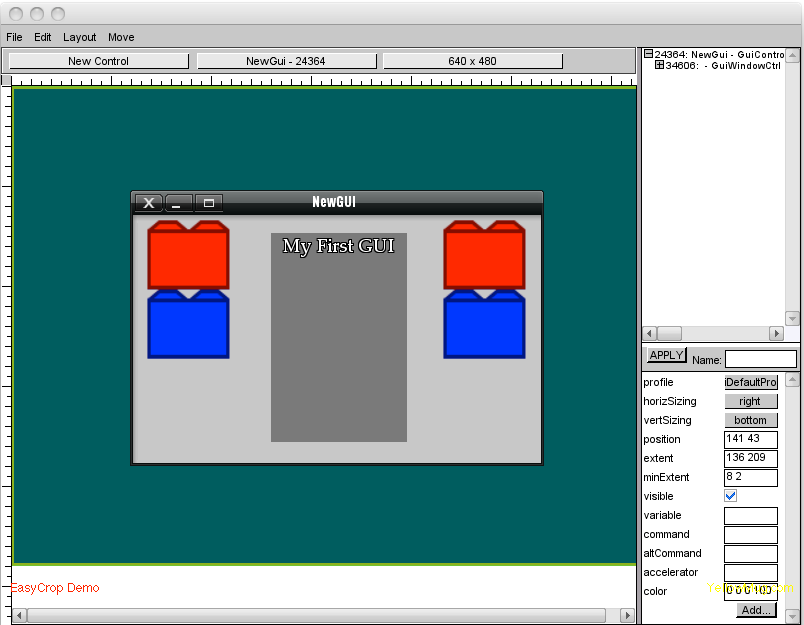Collapse the 24364 NewGui tree node

point(648,55)
